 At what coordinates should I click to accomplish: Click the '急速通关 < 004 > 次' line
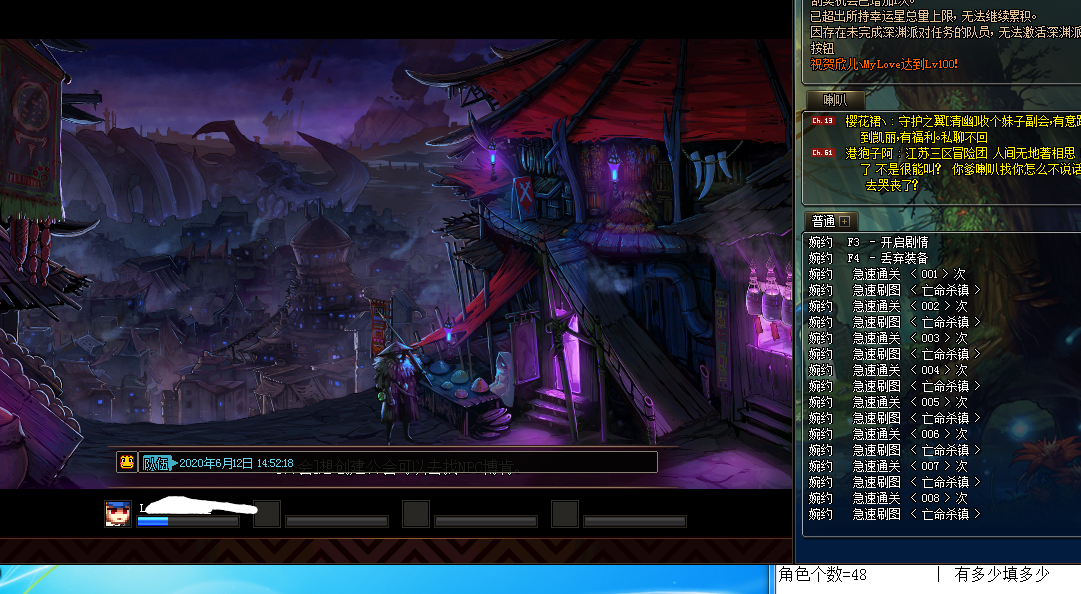click(x=888, y=370)
